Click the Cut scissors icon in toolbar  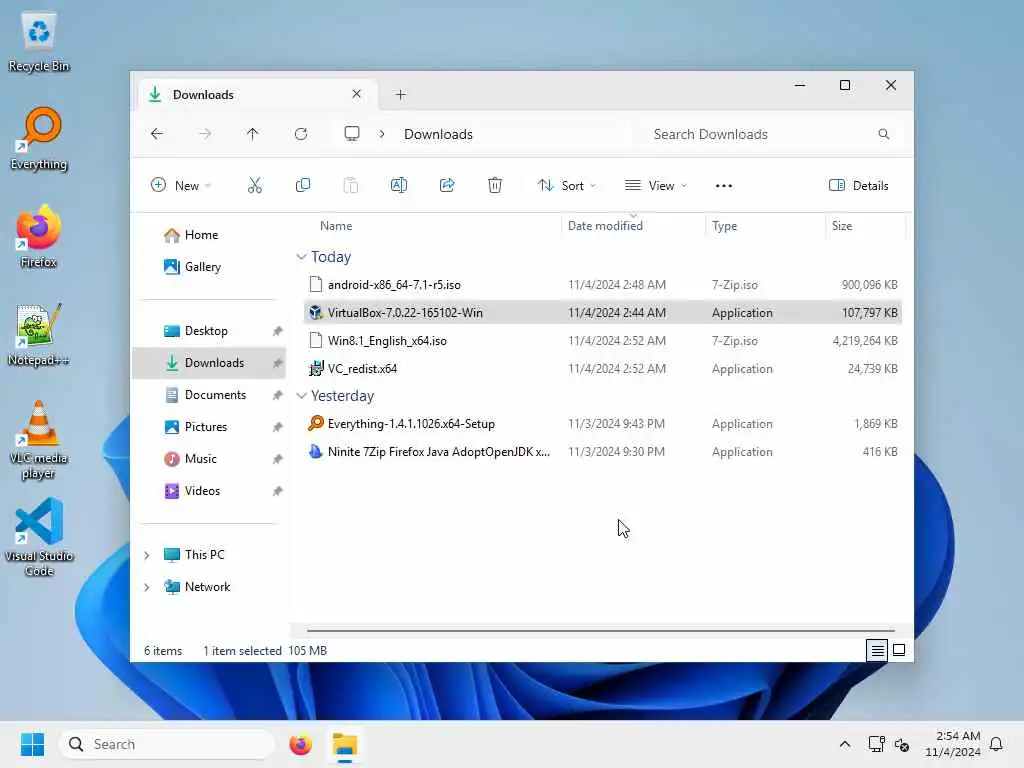(255, 185)
